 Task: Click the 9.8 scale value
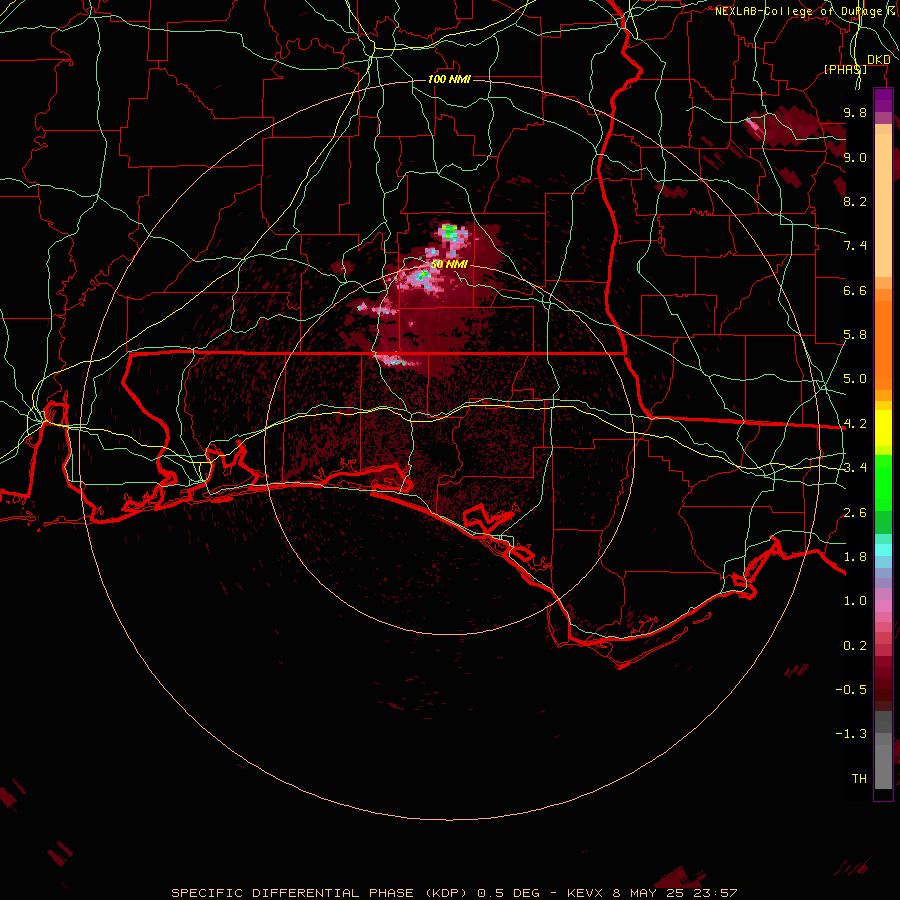point(855,112)
